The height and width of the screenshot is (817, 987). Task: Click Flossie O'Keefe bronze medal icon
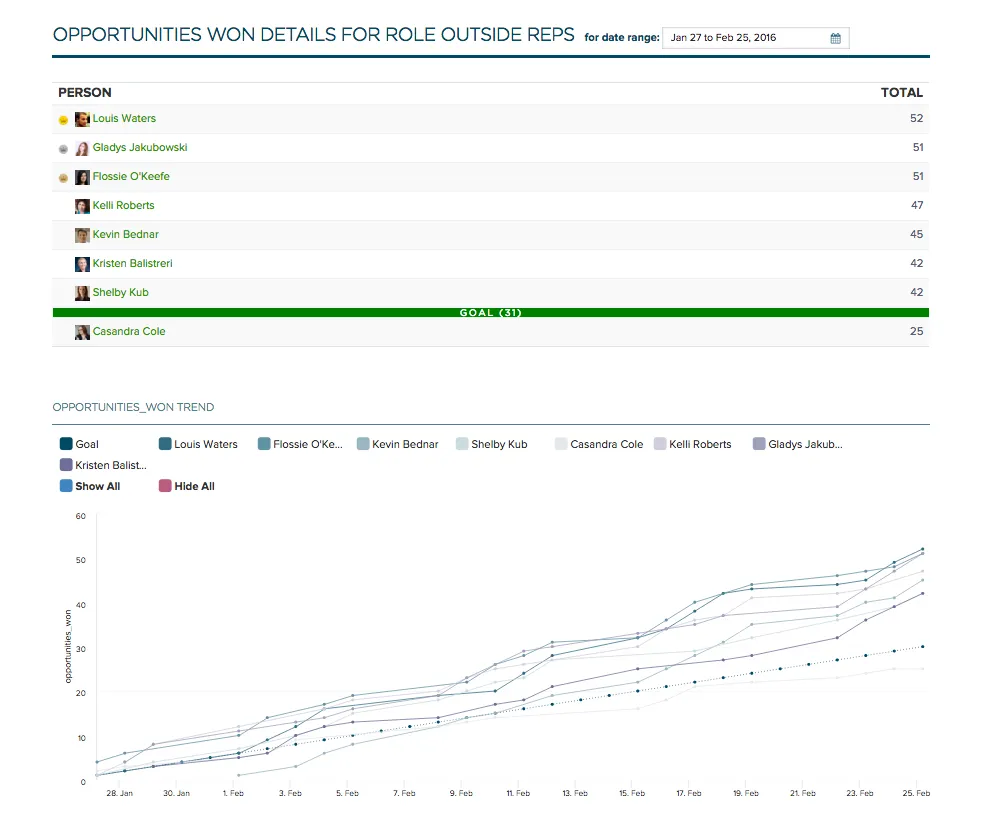pos(63,178)
